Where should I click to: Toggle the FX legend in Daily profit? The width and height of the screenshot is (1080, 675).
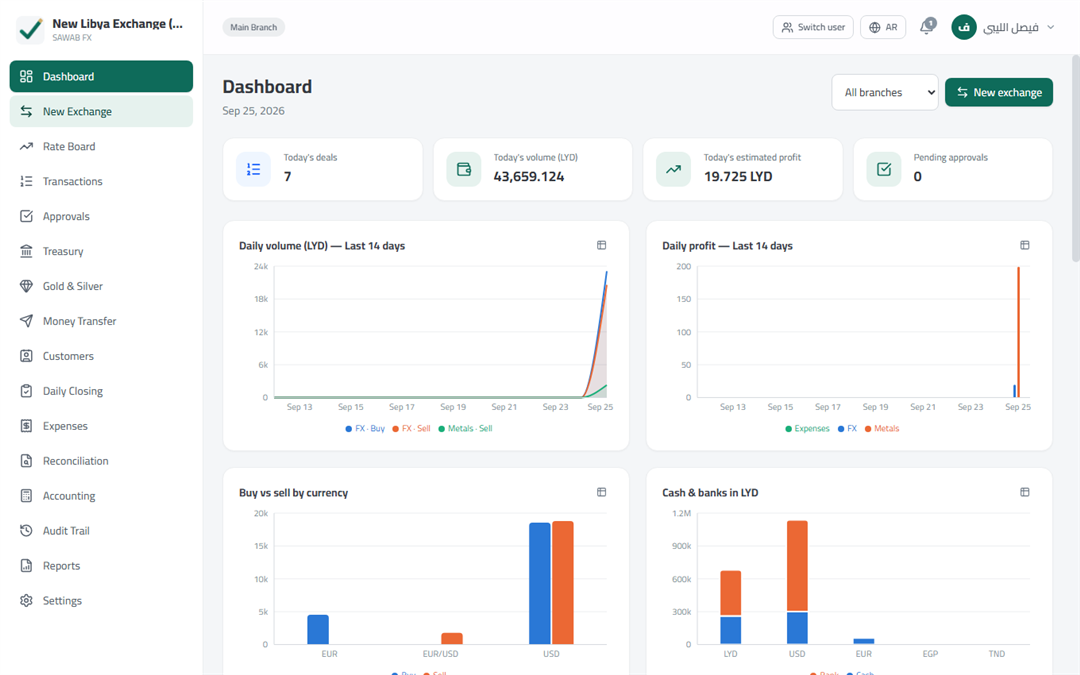point(847,428)
